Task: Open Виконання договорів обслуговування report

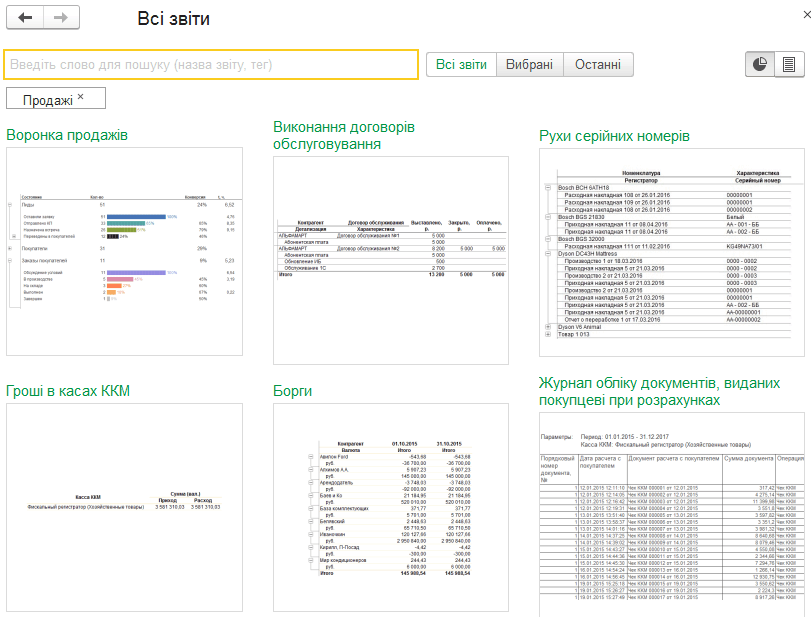Action: point(344,136)
